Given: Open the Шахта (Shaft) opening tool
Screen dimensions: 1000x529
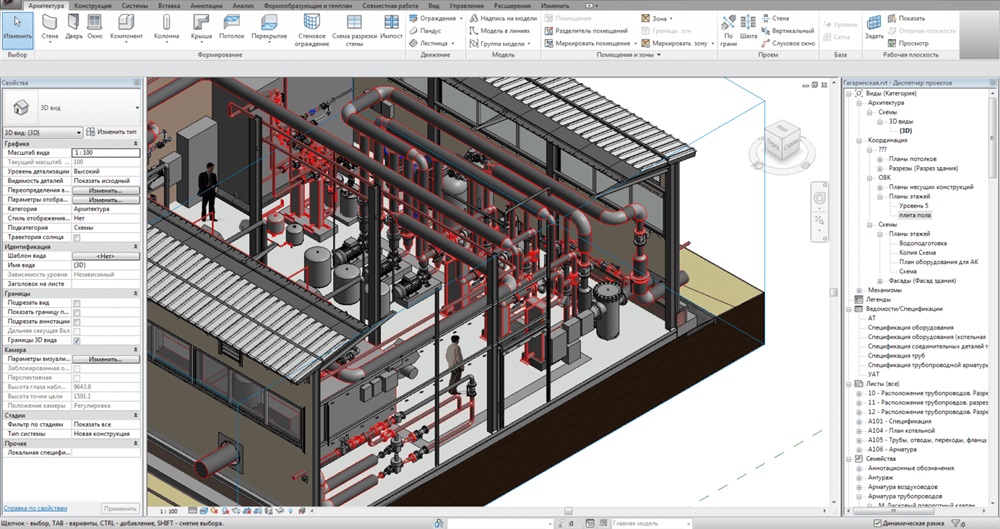Looking at the screenshot, I should click(x=748, y=30).
